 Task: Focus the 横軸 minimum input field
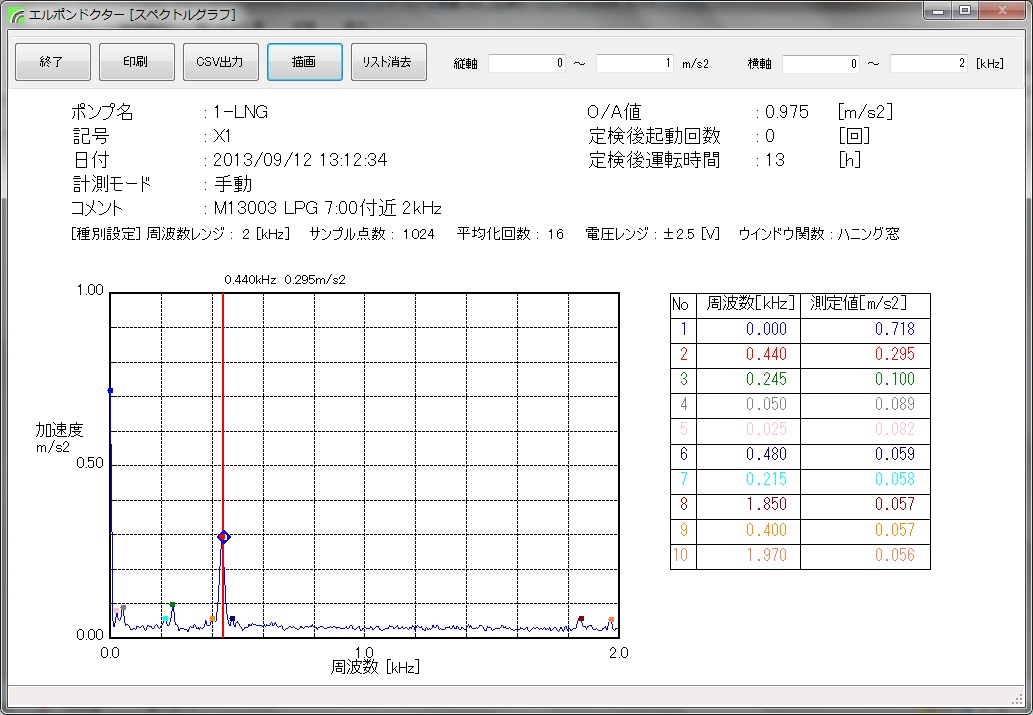[822, 63]
